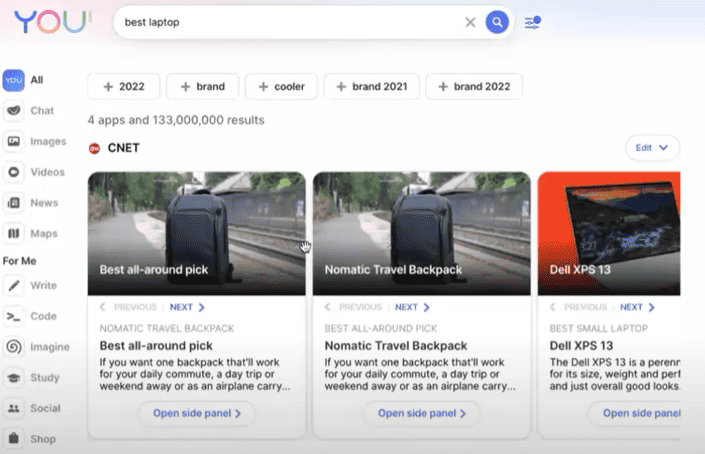Click PREVIOUS on the 'Nomatic Travel Backpack' card
Image resolution: width=705 pixels, height=454 pixels.
point(354,307)
